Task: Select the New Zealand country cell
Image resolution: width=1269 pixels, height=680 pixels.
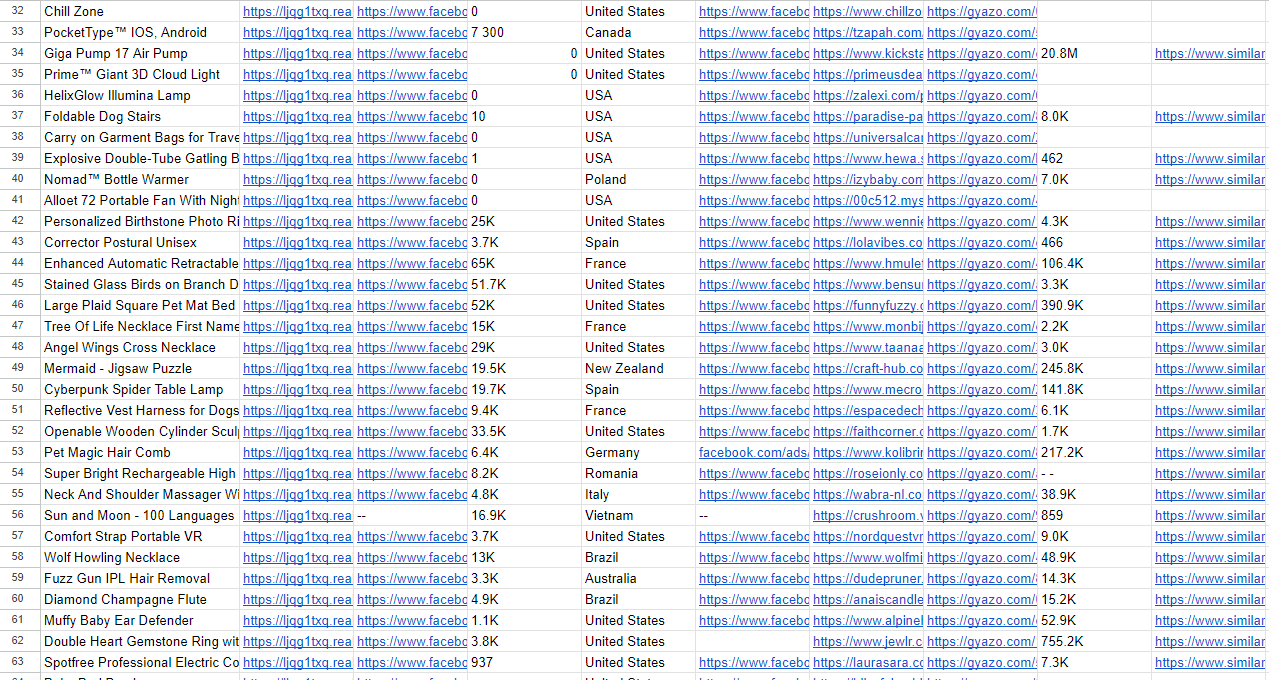Action: coord(638,369)
